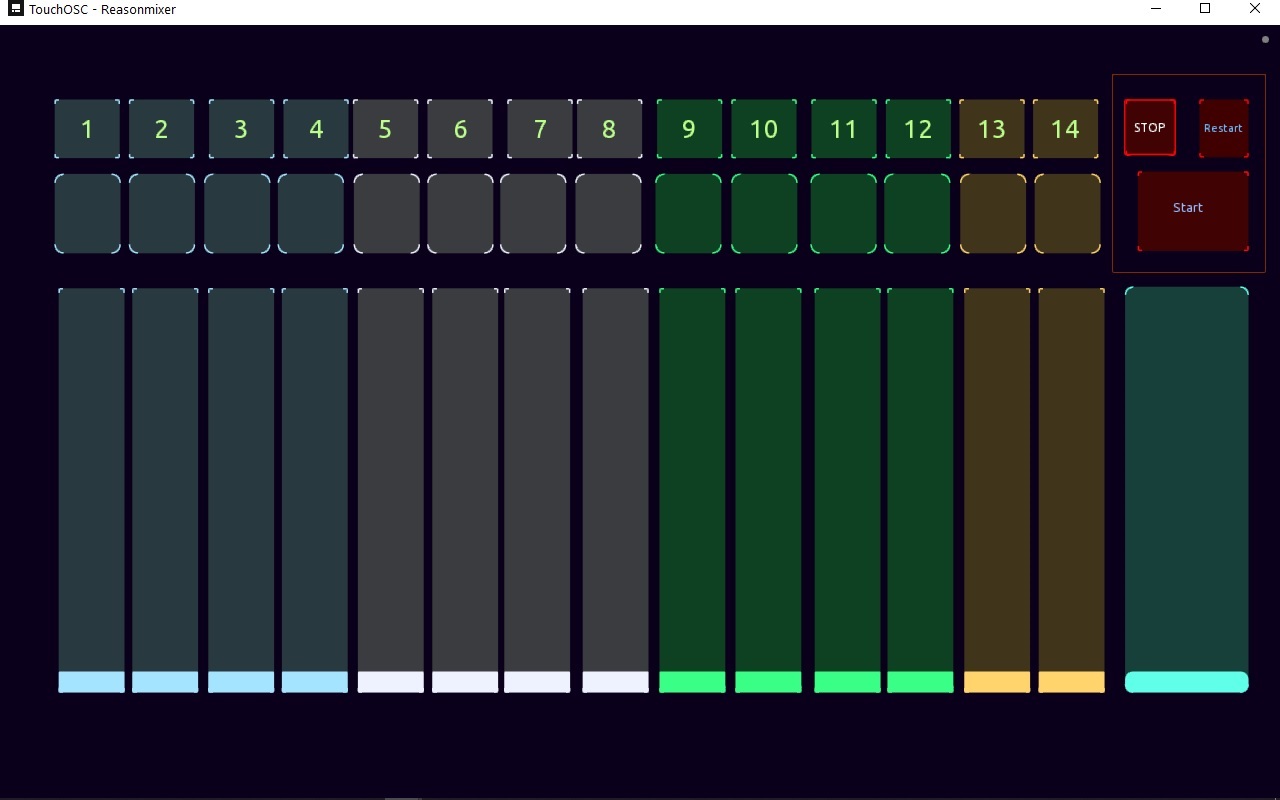Tap the blank green pad under button 9
Image resolution: width=1280 pixels, height=800 pixels.
click(688, 214)
